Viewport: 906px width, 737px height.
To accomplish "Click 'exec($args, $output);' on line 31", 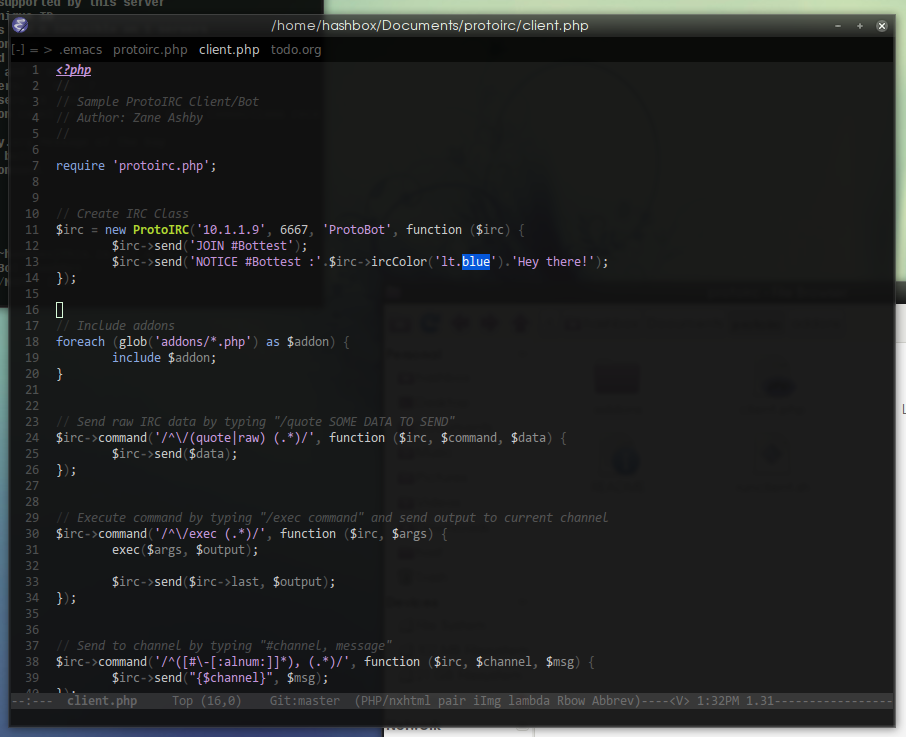I will (185, 550).
